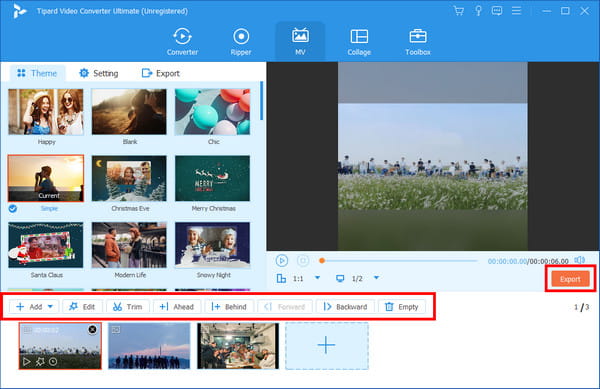Expand the Add dropdown arrow
This screenshot has width=600, height=389.
[x=50, y=307]
